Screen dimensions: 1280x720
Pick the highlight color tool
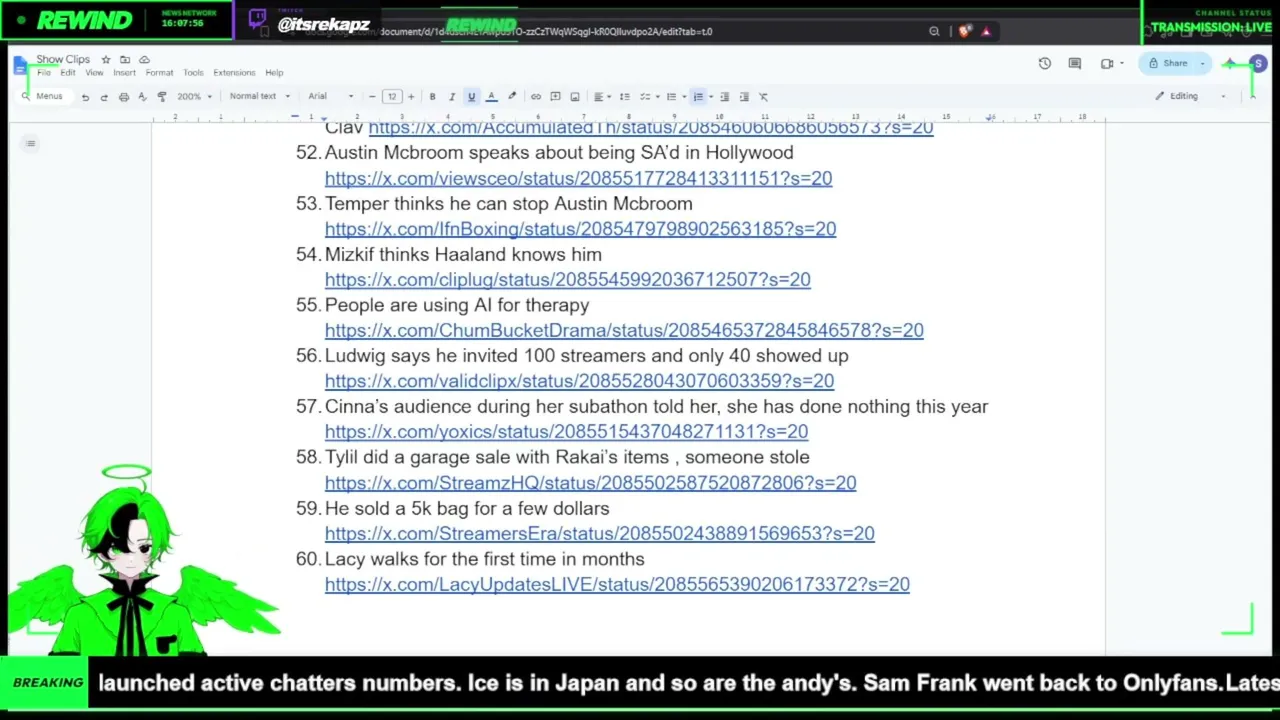[x=512, y=97]
